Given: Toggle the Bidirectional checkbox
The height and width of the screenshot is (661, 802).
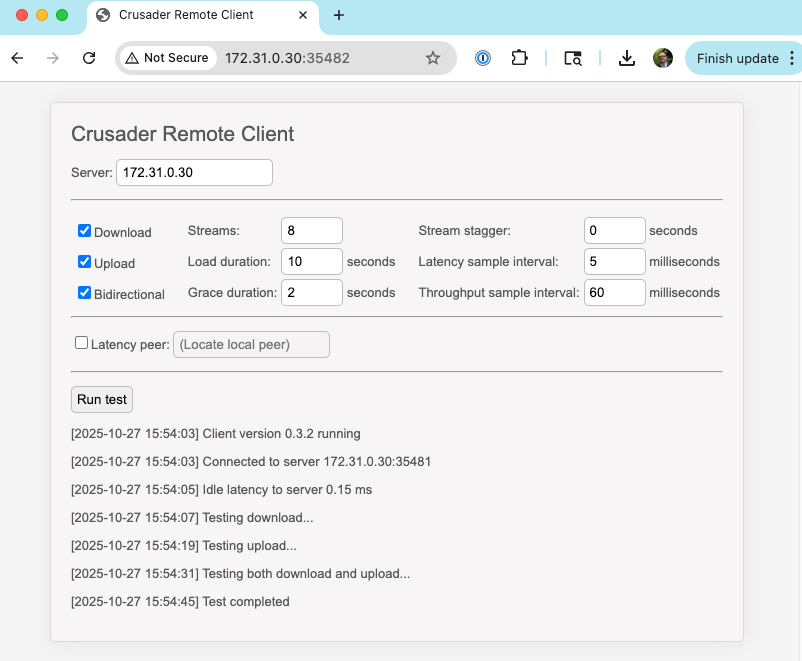Looking at the screenshot, I should pos(85,293).
